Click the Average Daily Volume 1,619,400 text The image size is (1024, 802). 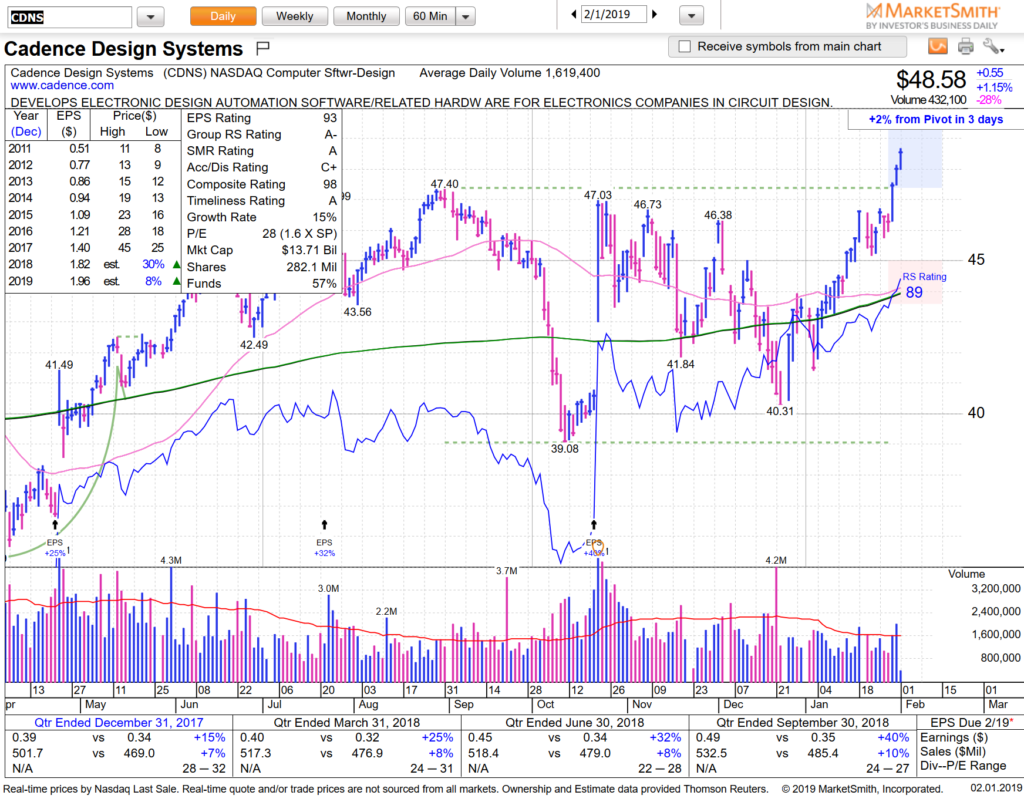509,73
